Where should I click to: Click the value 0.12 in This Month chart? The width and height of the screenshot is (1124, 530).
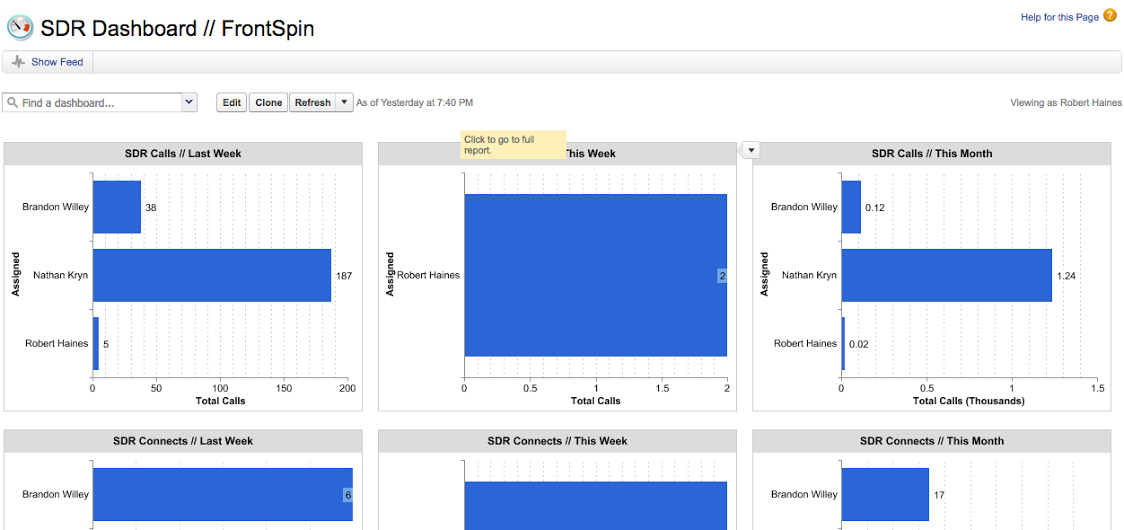875,207
